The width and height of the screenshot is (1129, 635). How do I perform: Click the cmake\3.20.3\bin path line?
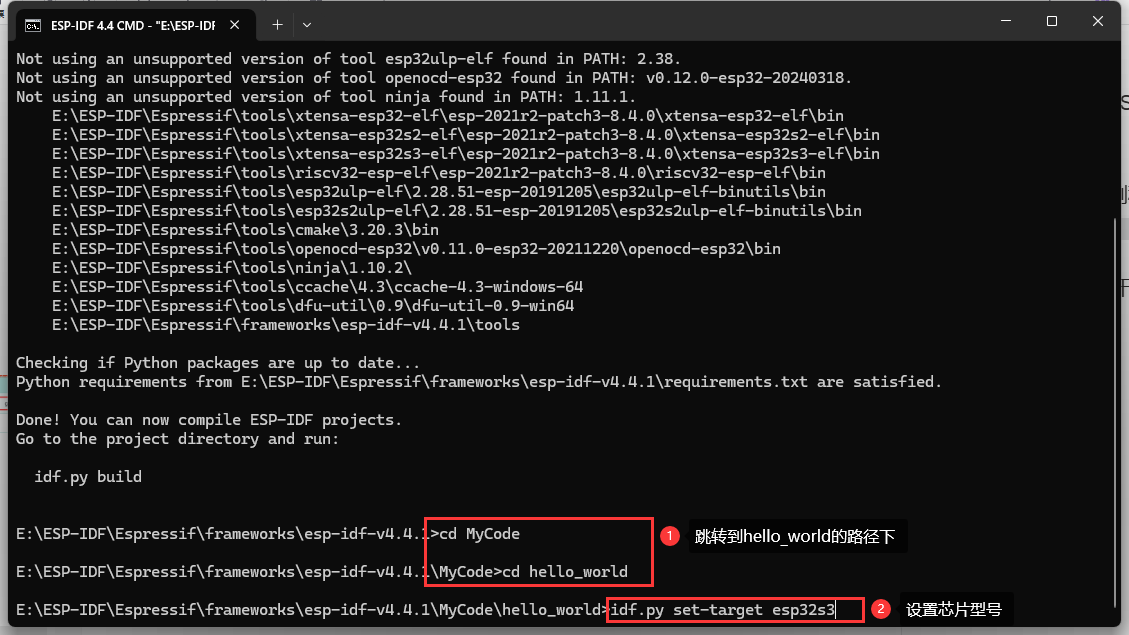246,230
